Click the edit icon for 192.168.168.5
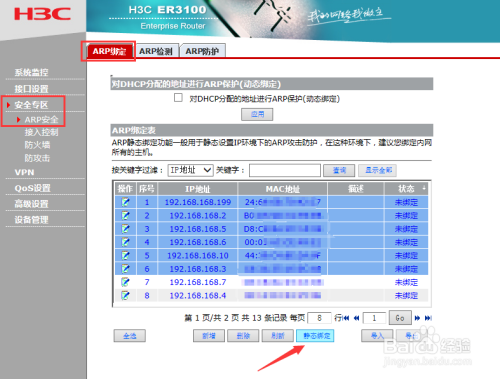 click(x=125, y=229)
